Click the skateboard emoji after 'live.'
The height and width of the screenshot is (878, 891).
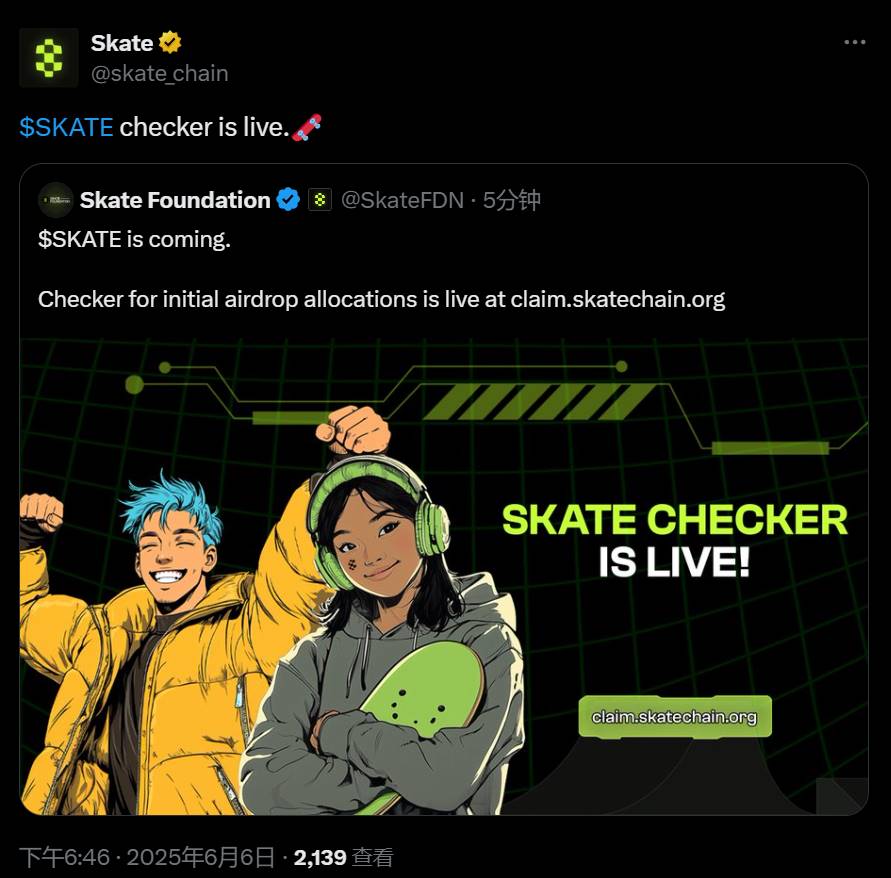tap(307, 127)
